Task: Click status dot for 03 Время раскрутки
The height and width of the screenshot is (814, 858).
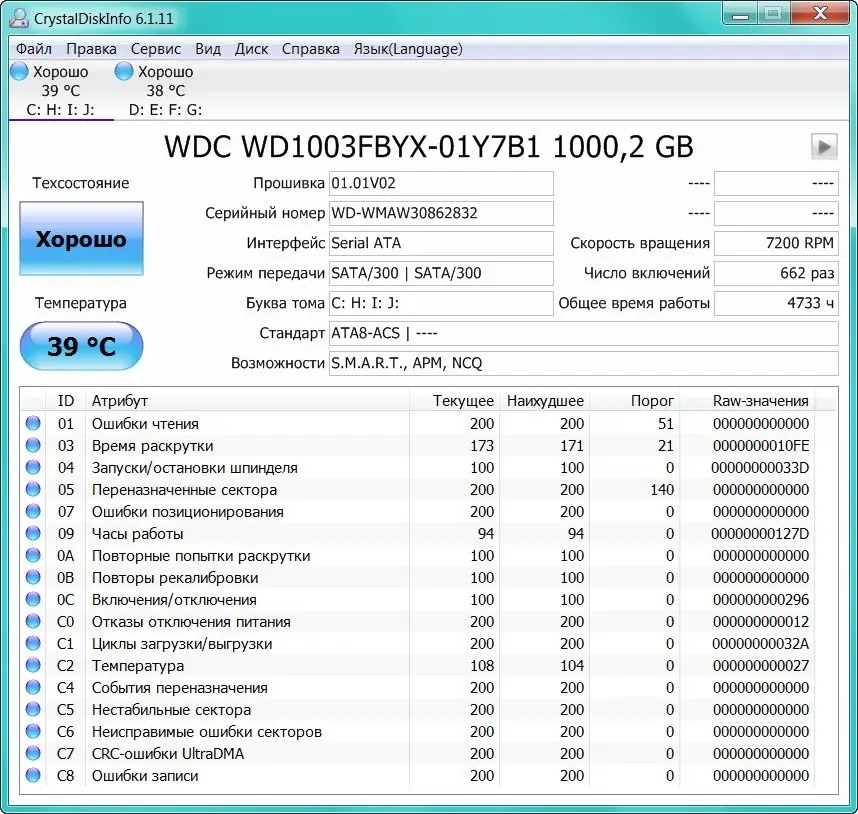Action: [x=33, y=445]
